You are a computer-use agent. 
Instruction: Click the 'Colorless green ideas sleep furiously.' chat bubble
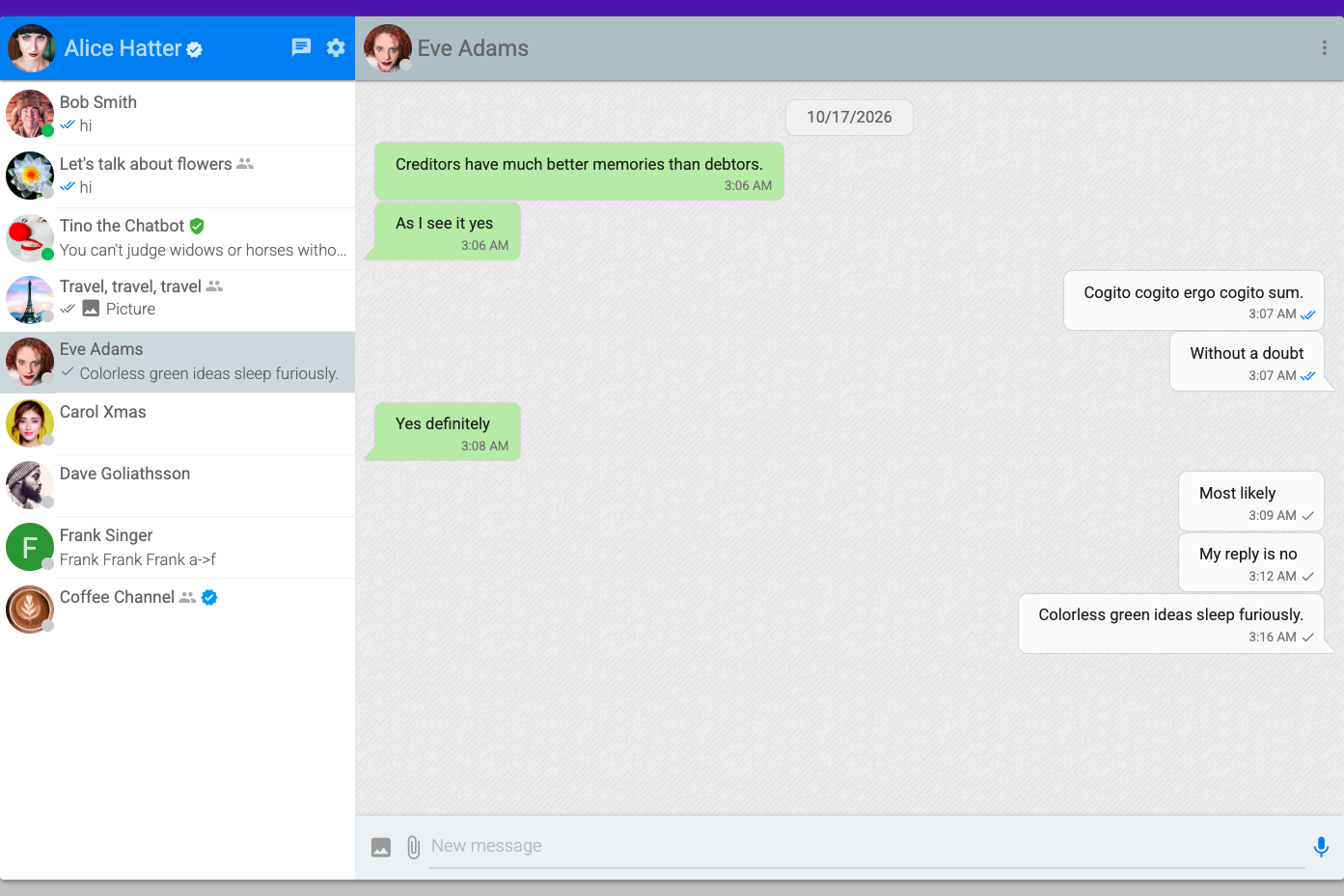click(1171, 624)
